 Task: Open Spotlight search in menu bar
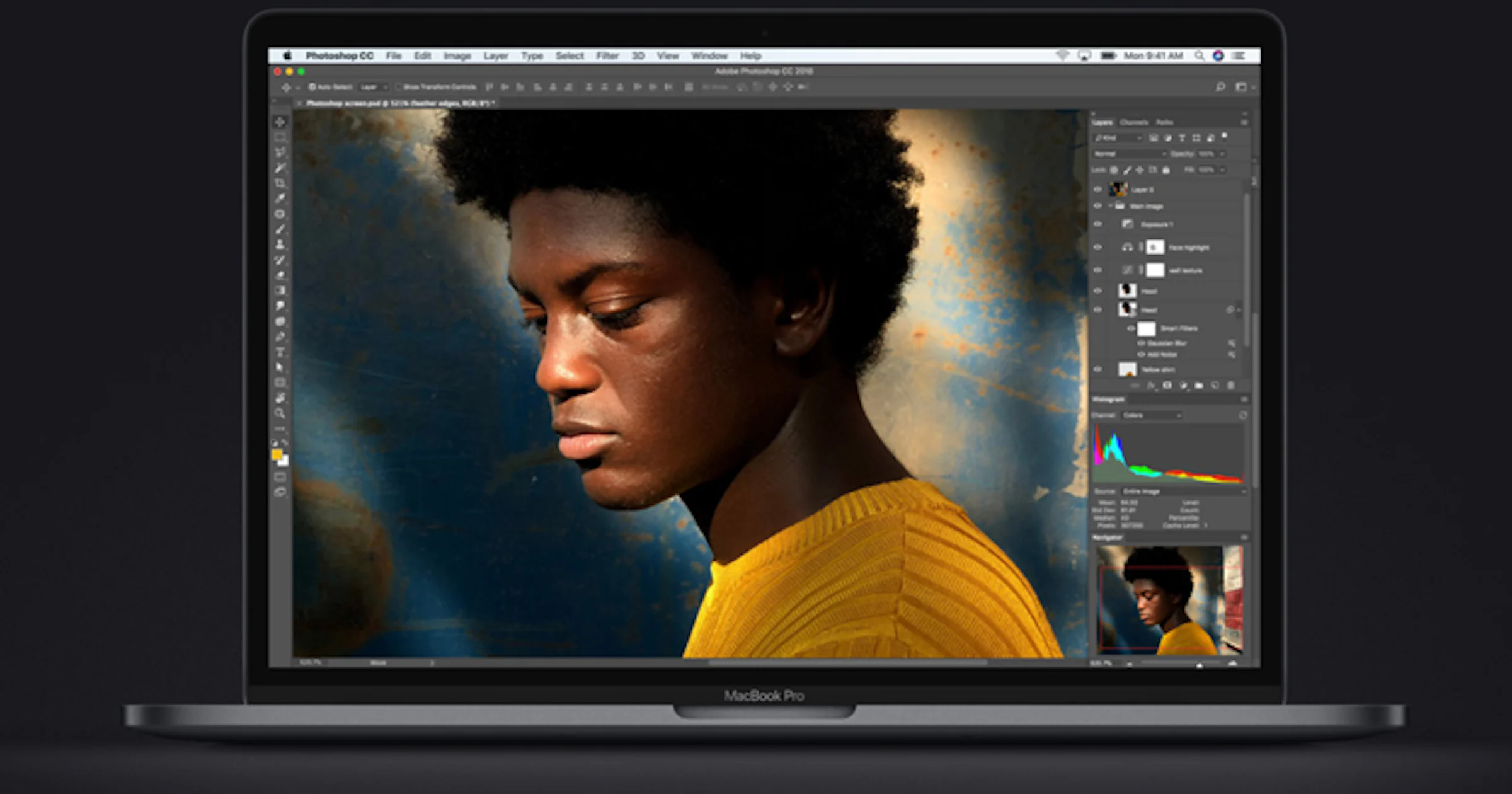pos(1200,55)
